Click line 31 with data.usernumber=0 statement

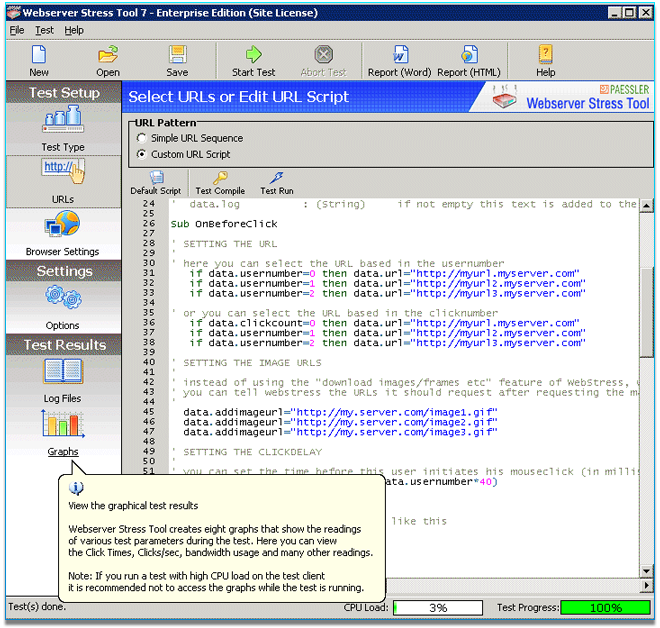(x=384, y=273)
